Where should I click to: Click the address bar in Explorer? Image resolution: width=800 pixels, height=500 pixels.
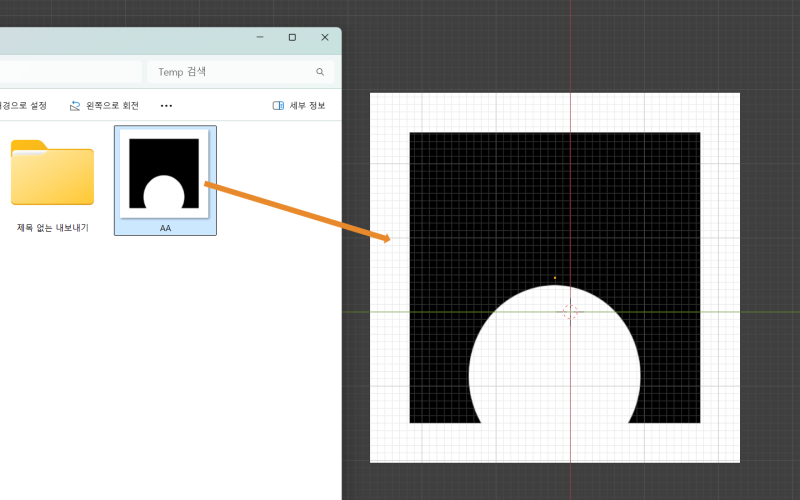(70, 72)
